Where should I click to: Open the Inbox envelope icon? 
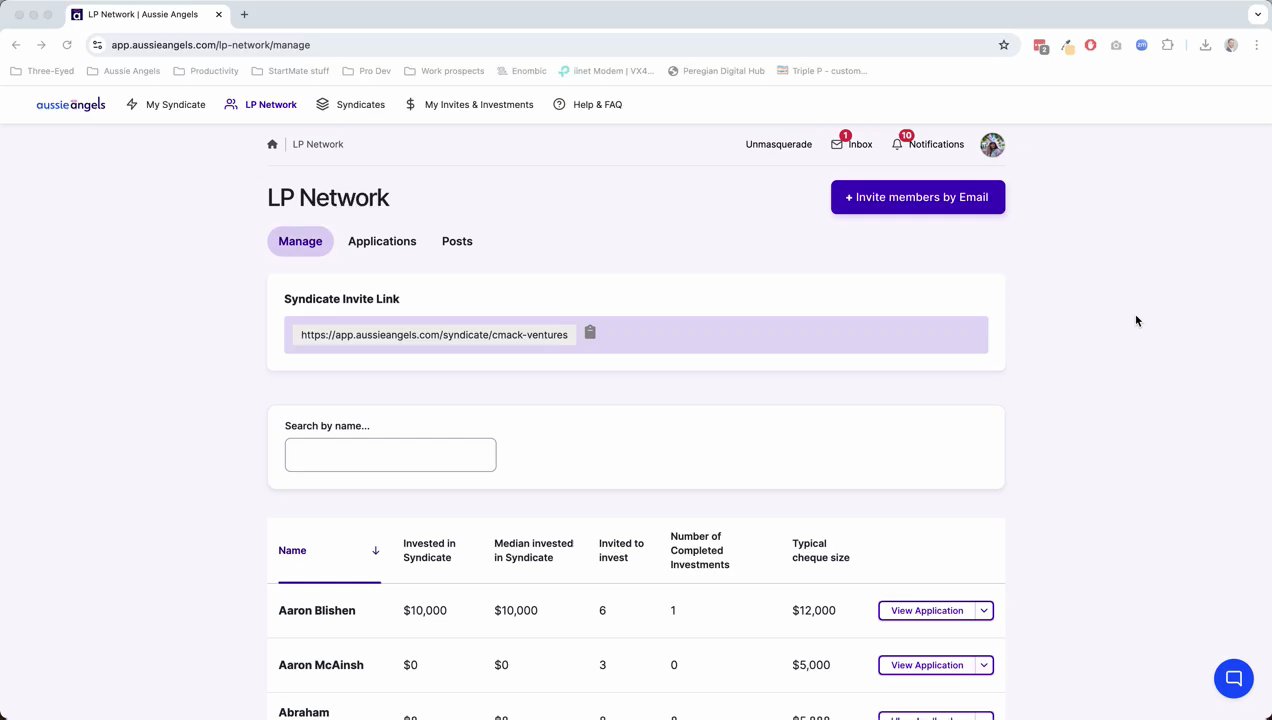coord(837,145)
